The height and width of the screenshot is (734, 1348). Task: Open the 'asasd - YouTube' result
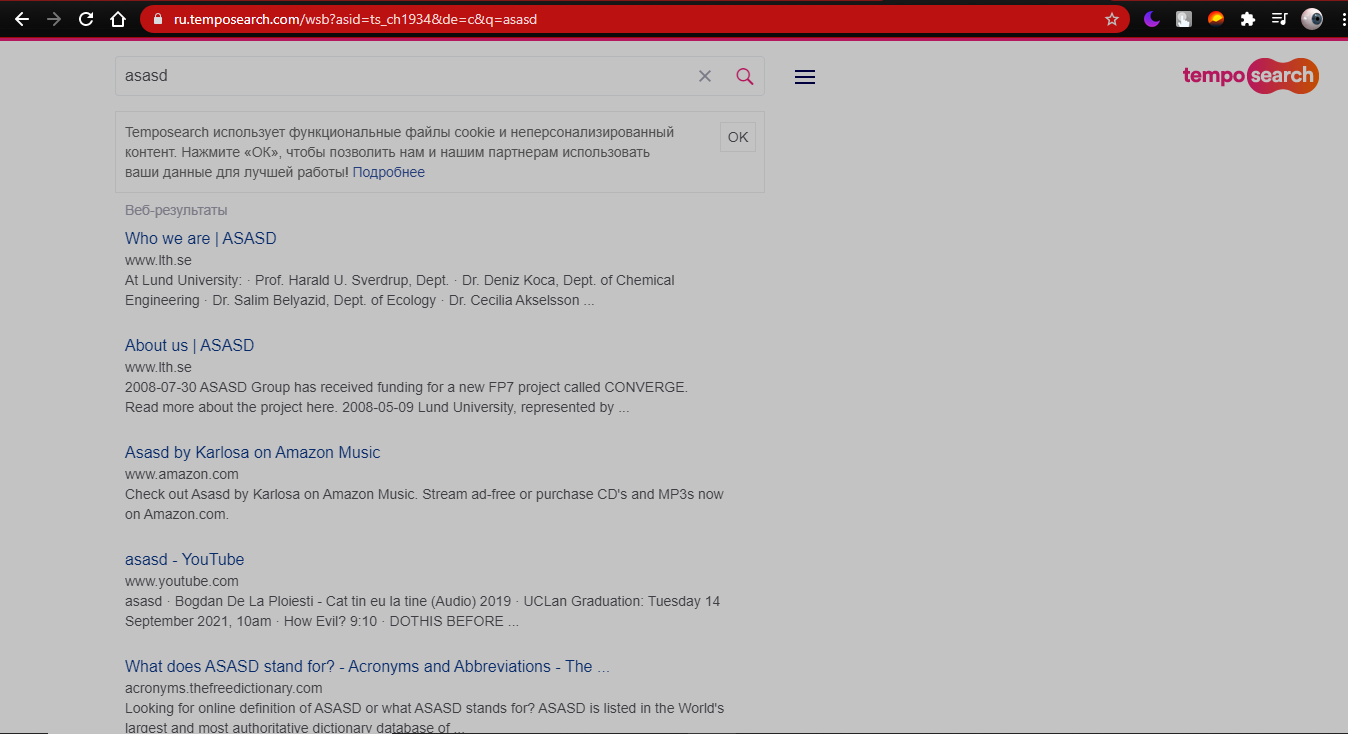185,559
